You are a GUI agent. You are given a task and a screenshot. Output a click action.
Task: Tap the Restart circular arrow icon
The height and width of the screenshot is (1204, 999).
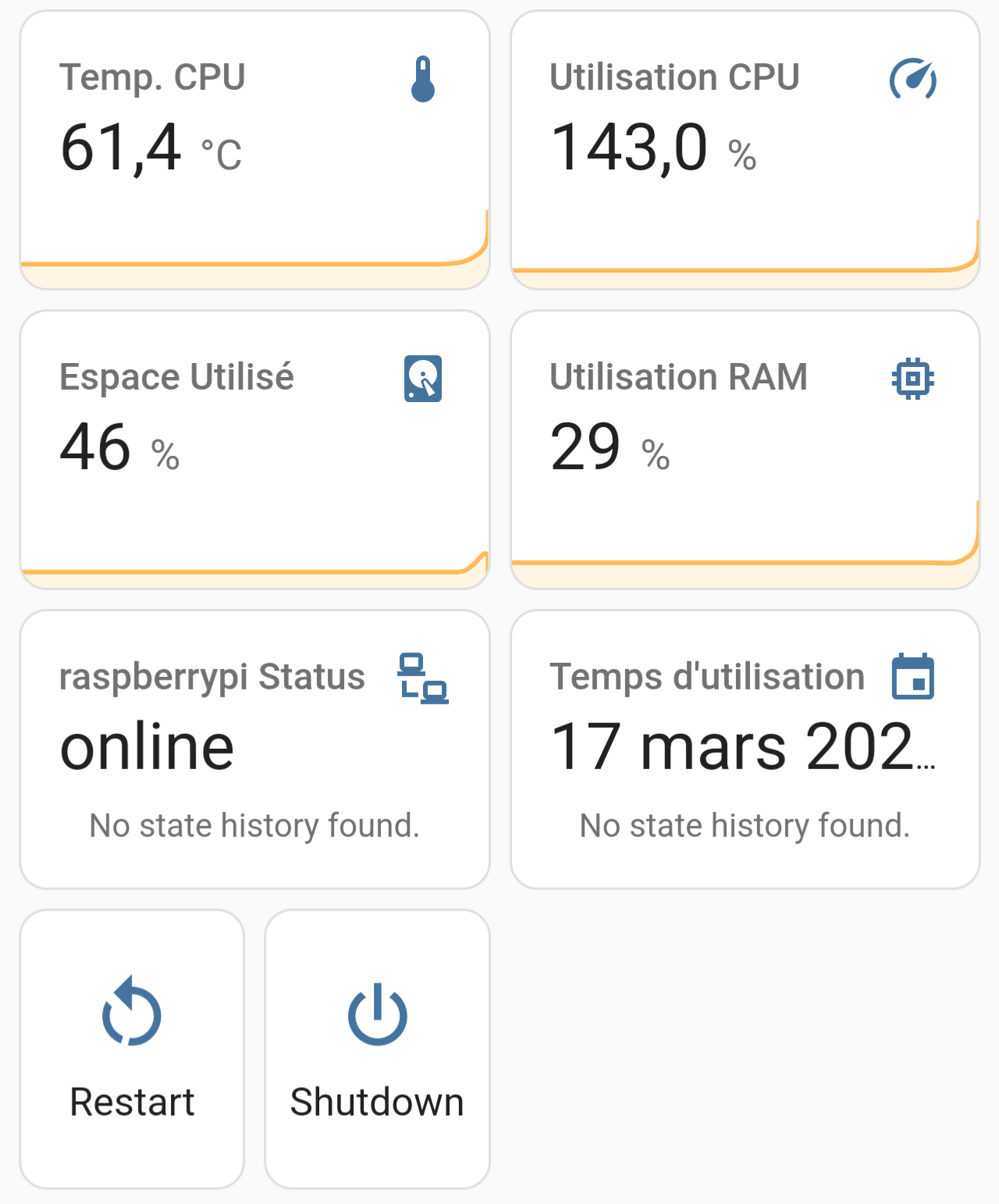tap(132, 1011)
